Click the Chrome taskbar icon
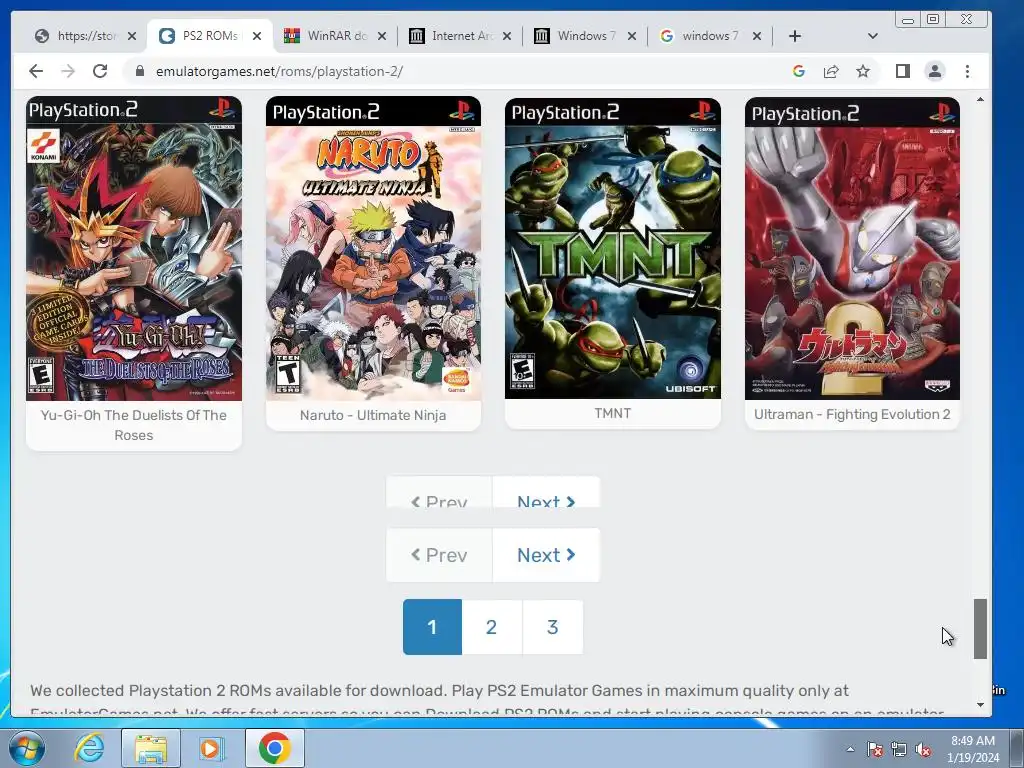Image resolution: width=1024 pixels, height=768 pixels. (275, 748)
